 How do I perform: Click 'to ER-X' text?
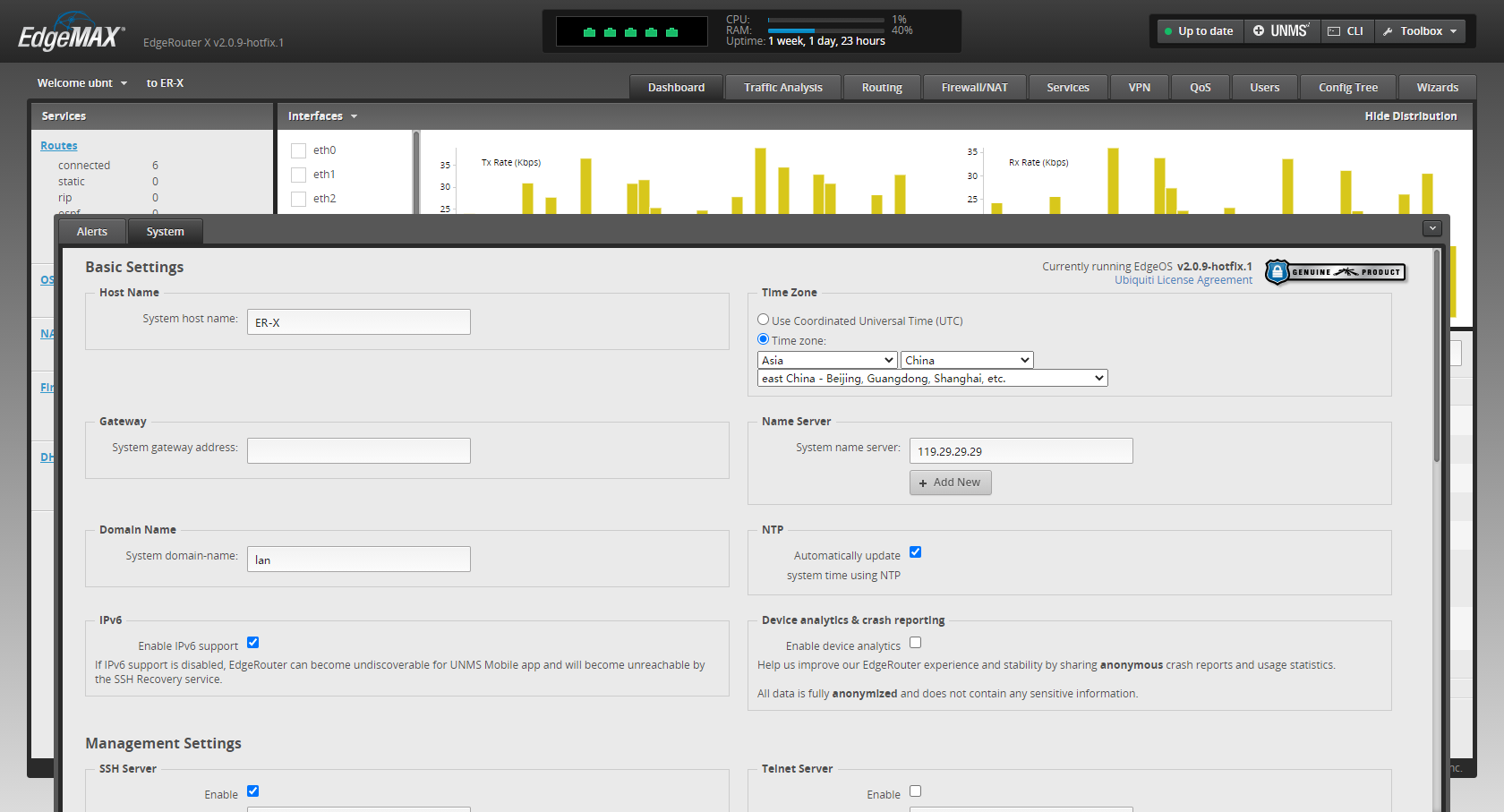click(165, 83)
